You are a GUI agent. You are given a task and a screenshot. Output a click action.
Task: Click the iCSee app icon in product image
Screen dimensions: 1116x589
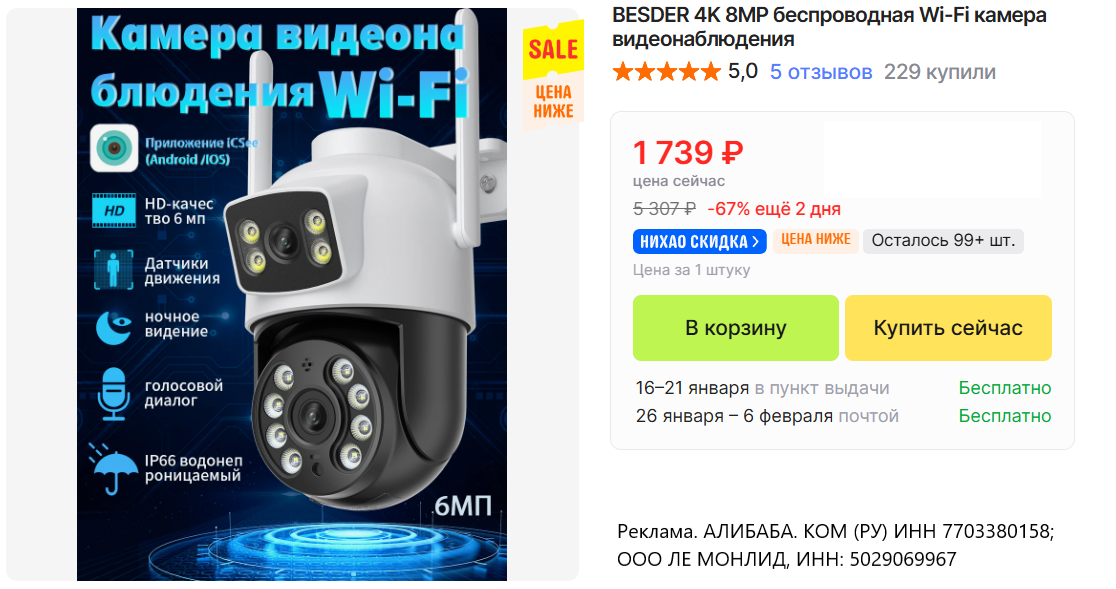[114, 148]
